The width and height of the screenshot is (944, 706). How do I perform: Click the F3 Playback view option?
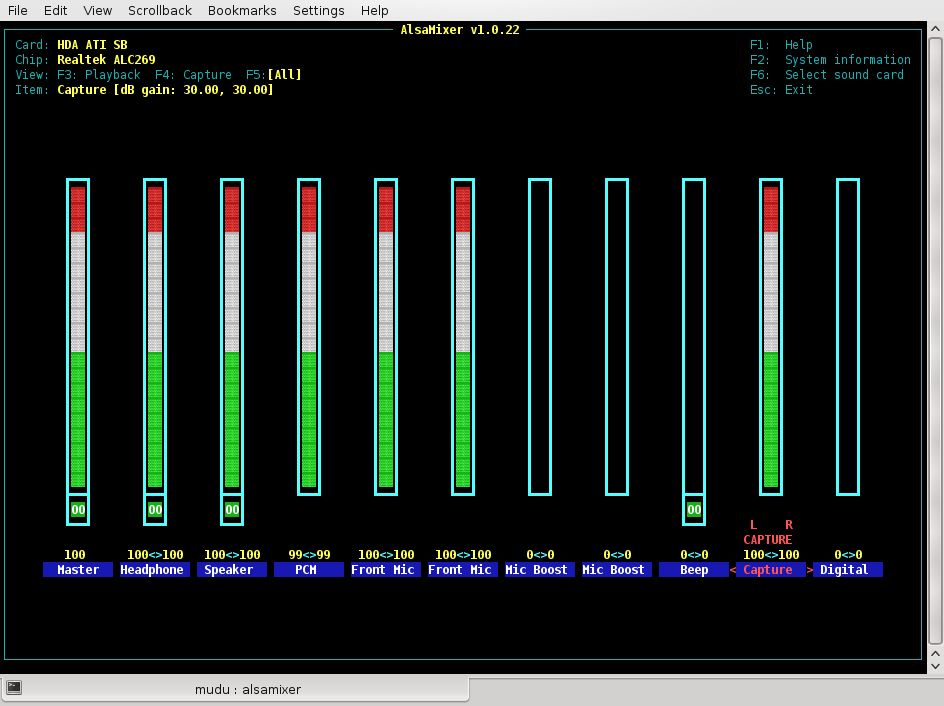click(x=98, y=75)
